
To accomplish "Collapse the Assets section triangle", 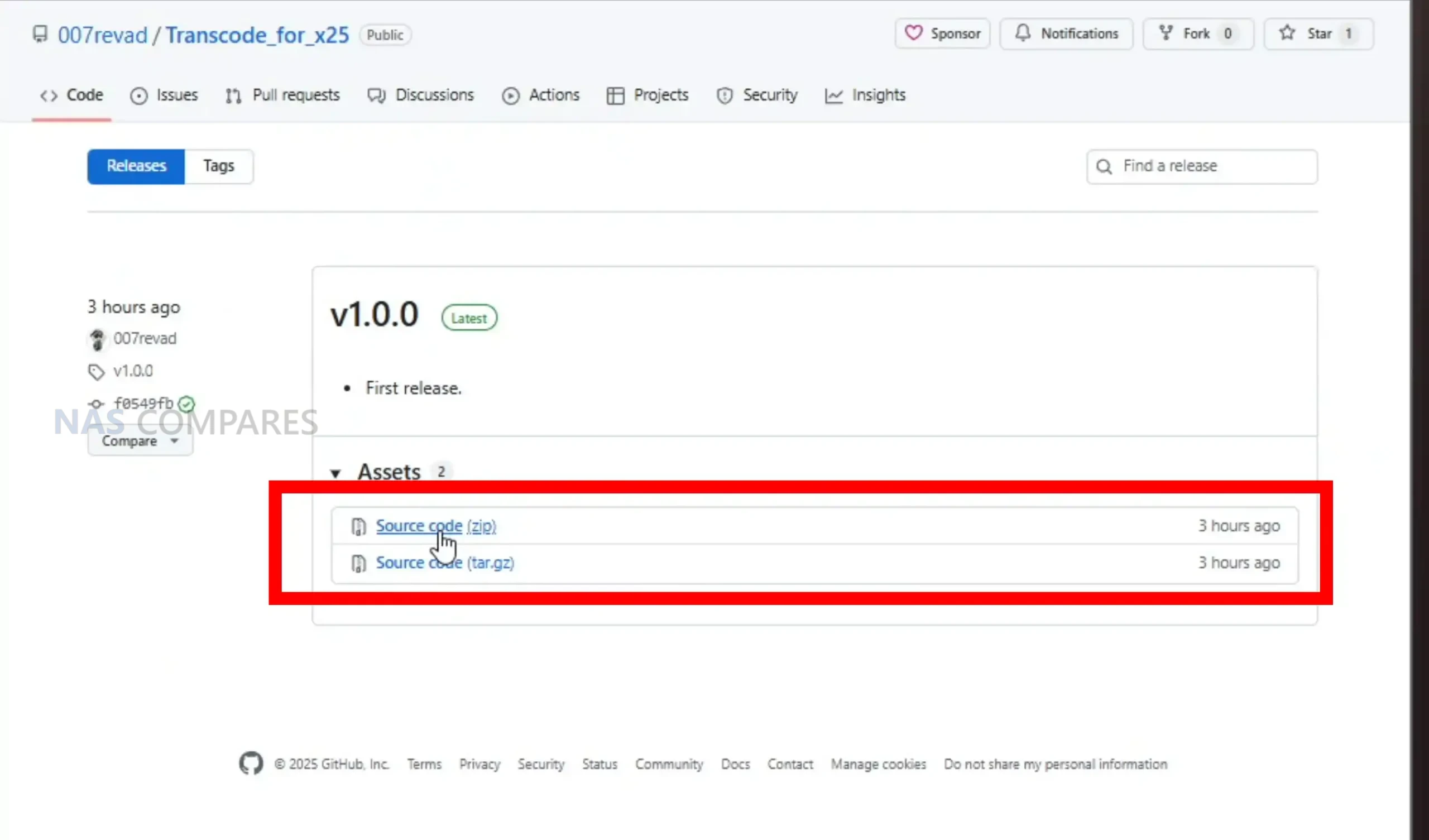I will [x=335, y=473].
